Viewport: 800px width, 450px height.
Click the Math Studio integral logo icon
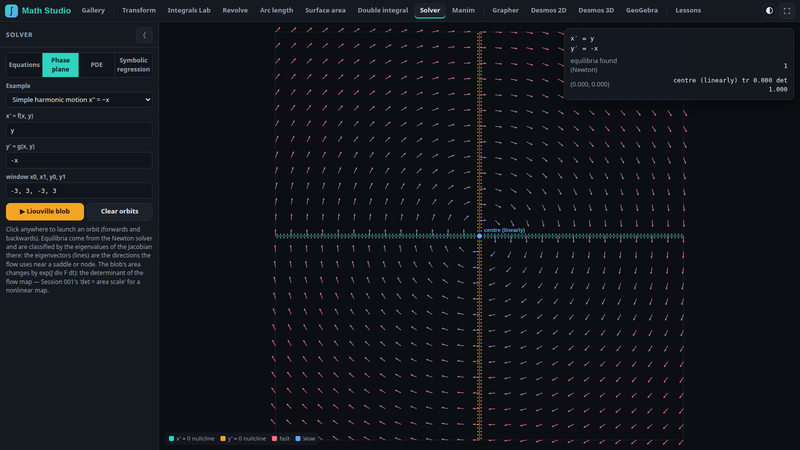[x=11, y=10]
